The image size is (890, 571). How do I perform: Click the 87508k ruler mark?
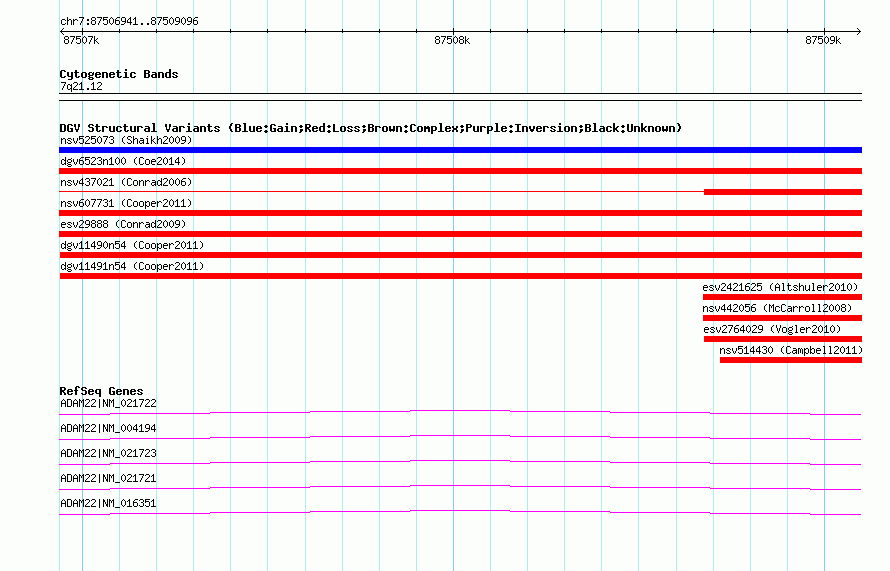452,40
